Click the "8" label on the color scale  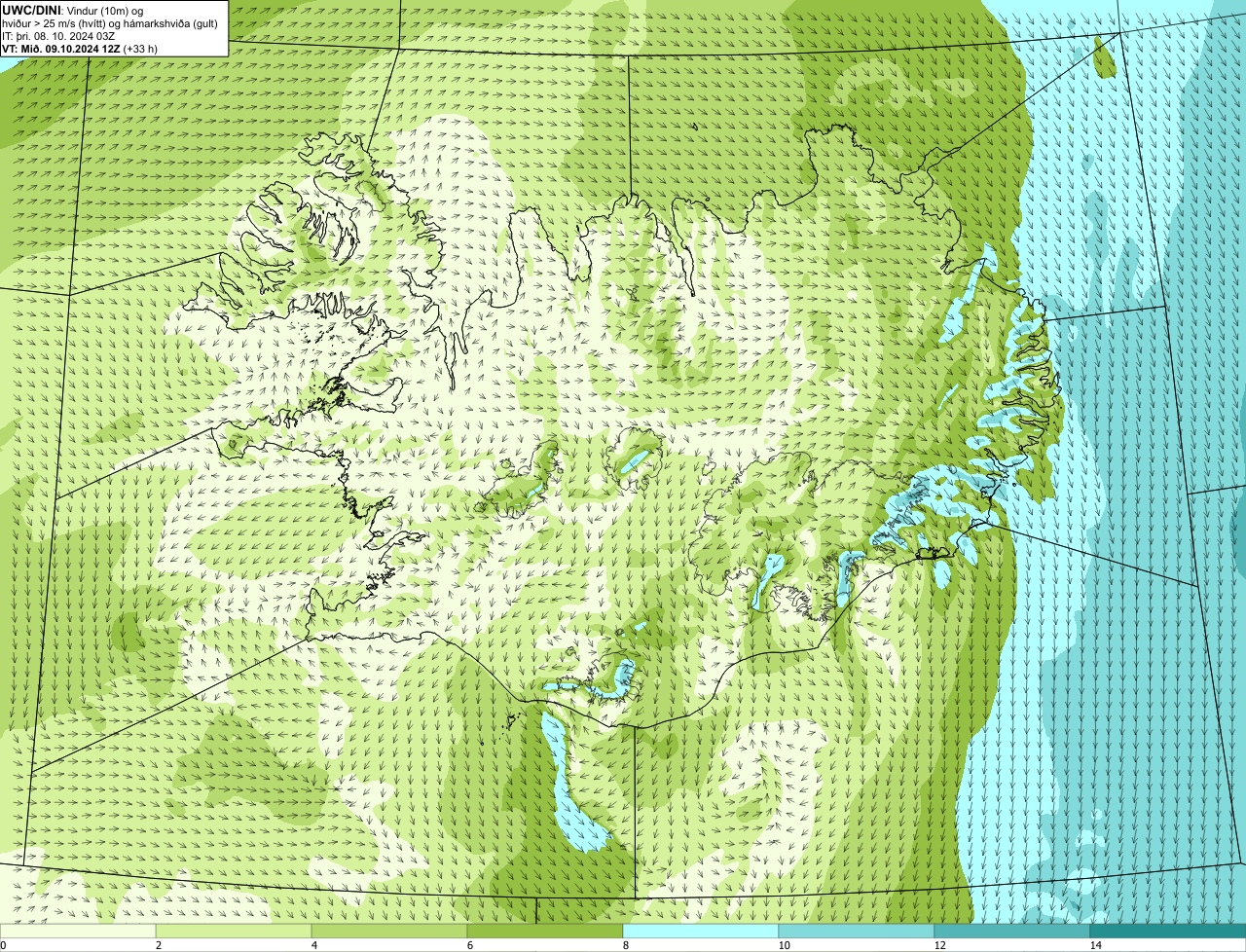coord(626,945)
